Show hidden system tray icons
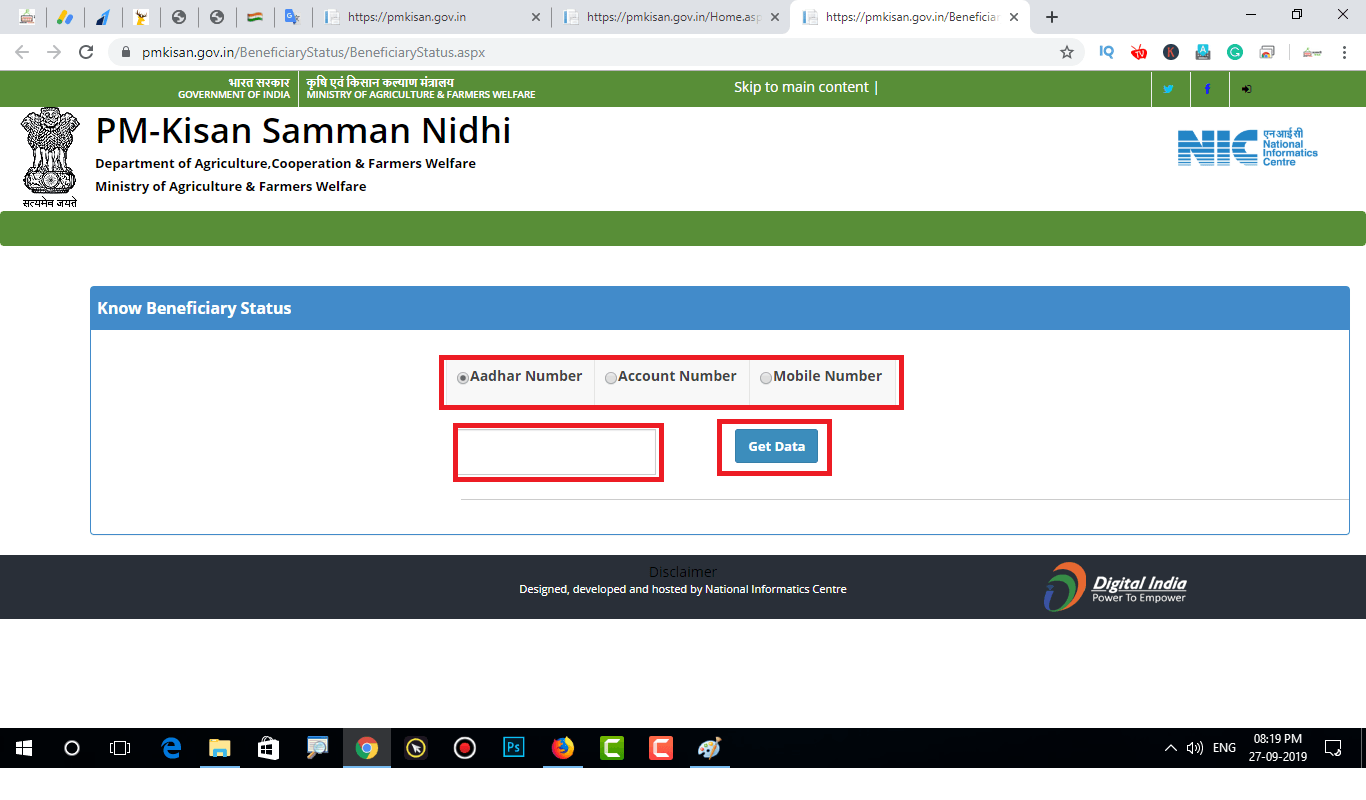 coord(1171,748)
